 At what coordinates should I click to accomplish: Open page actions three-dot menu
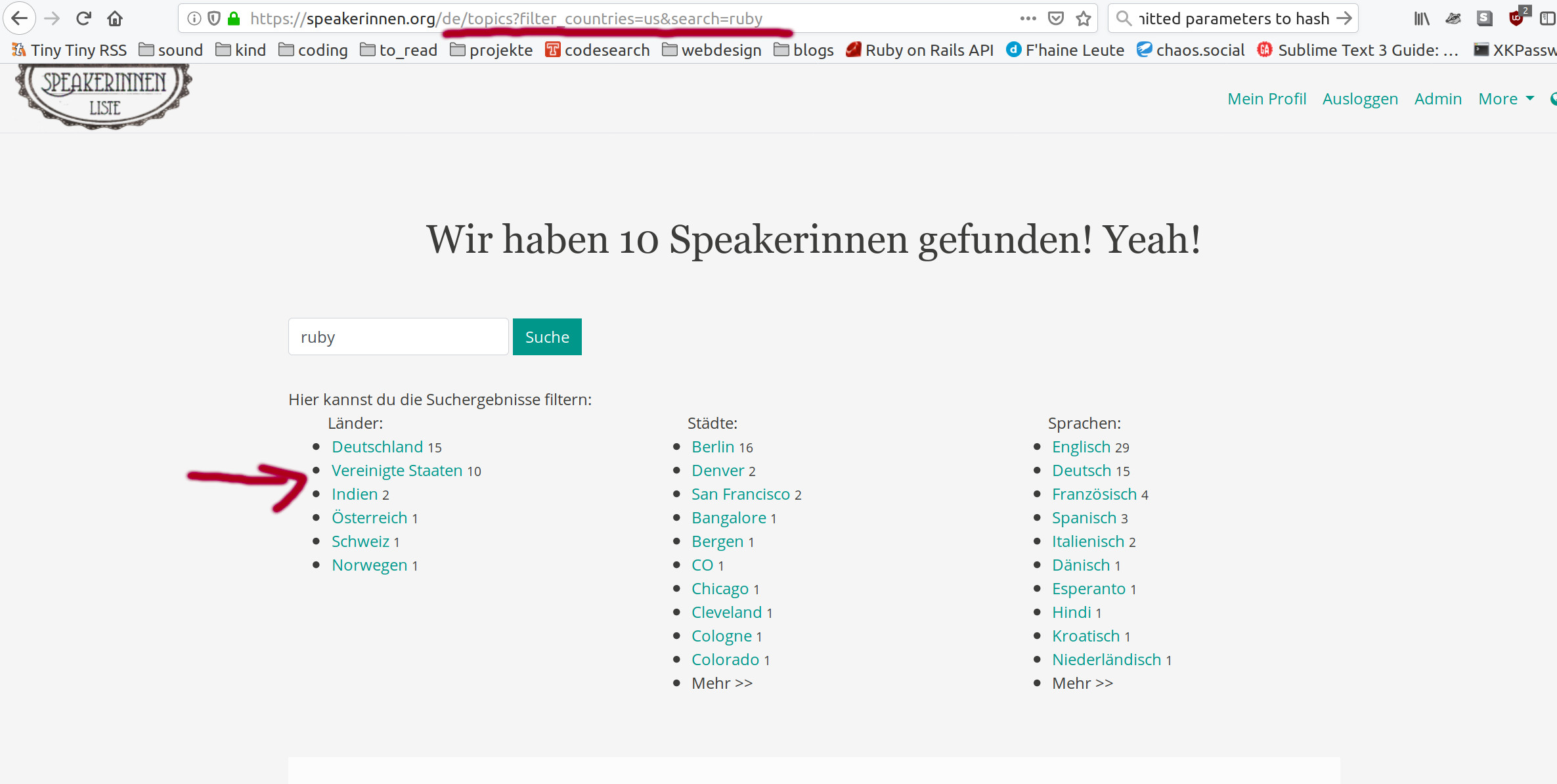pos(1028,18)
